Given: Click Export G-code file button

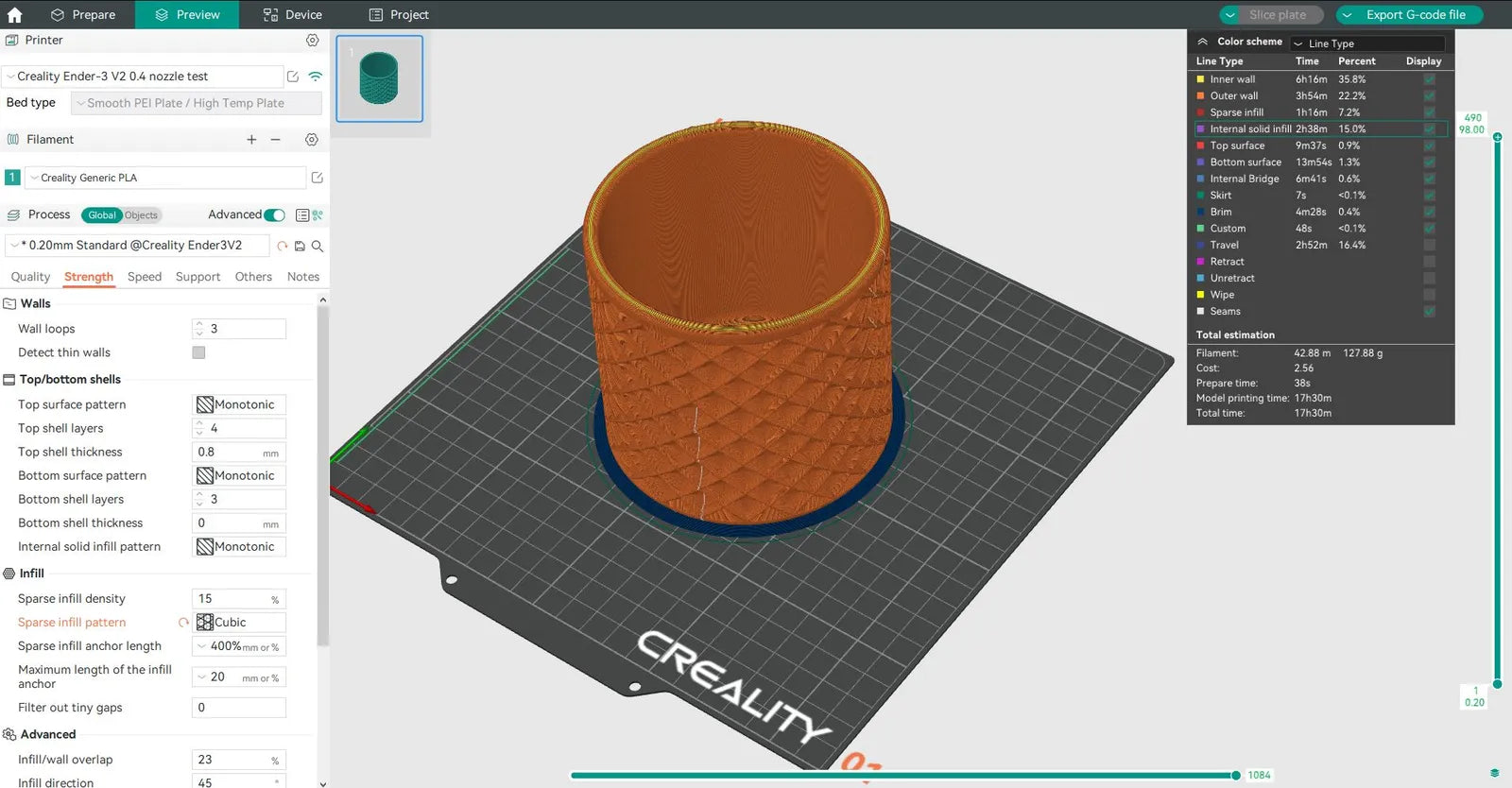Looking at the screenshot, I should [1409, 14].
